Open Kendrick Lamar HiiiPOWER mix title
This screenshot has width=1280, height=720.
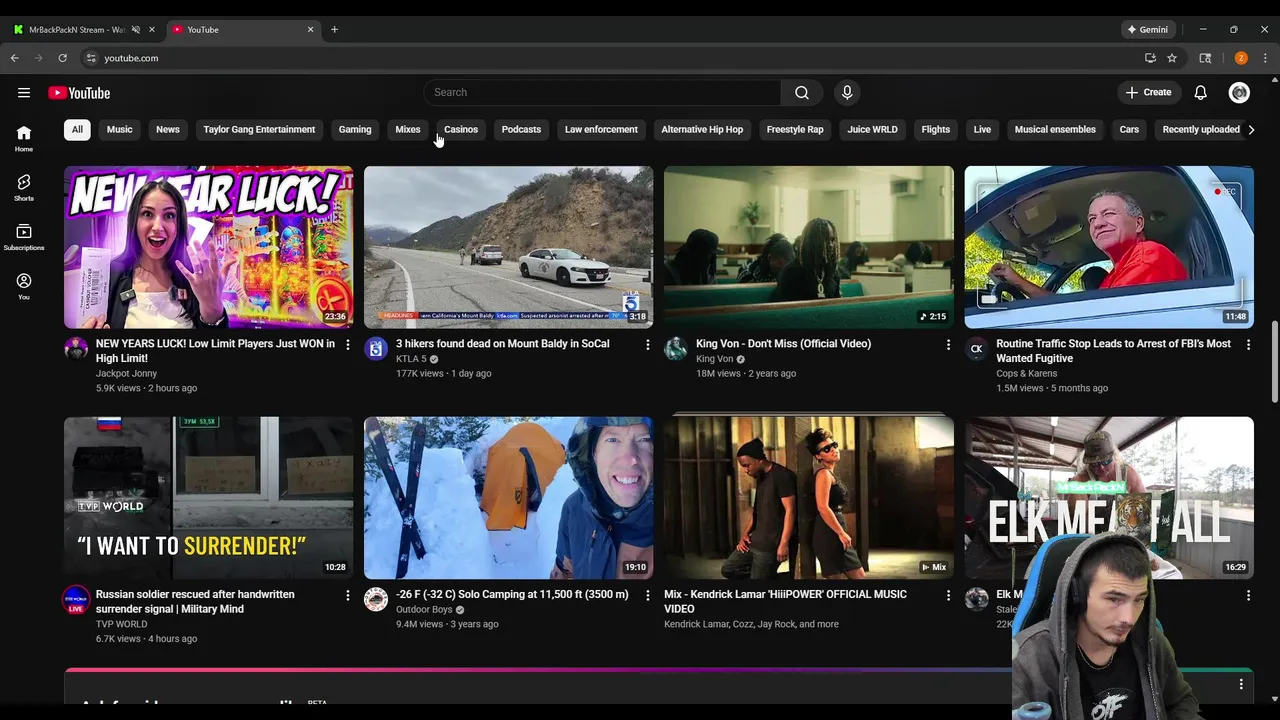pyautogui.click(x=785, y=601)
